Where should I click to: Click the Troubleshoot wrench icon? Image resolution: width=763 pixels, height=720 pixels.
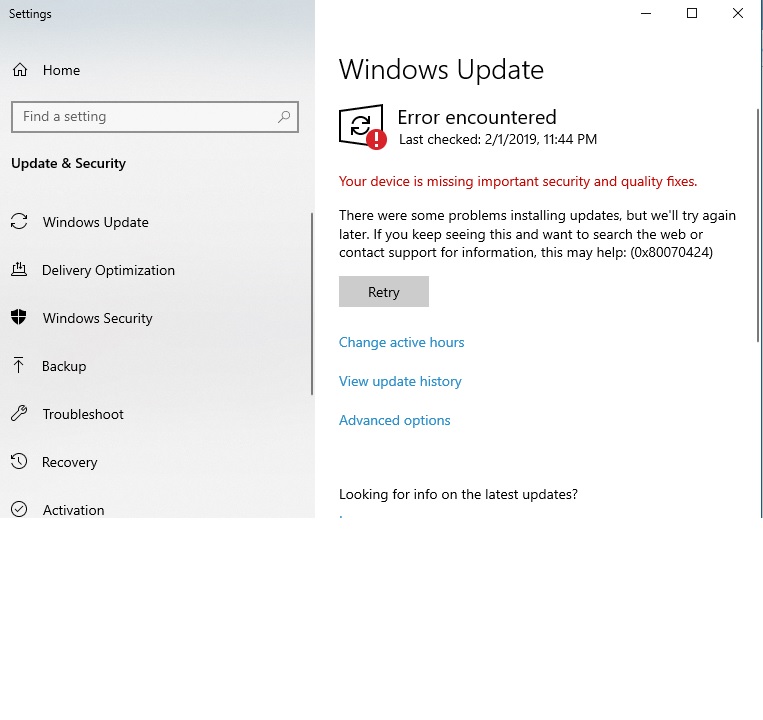tap(19, 414)
